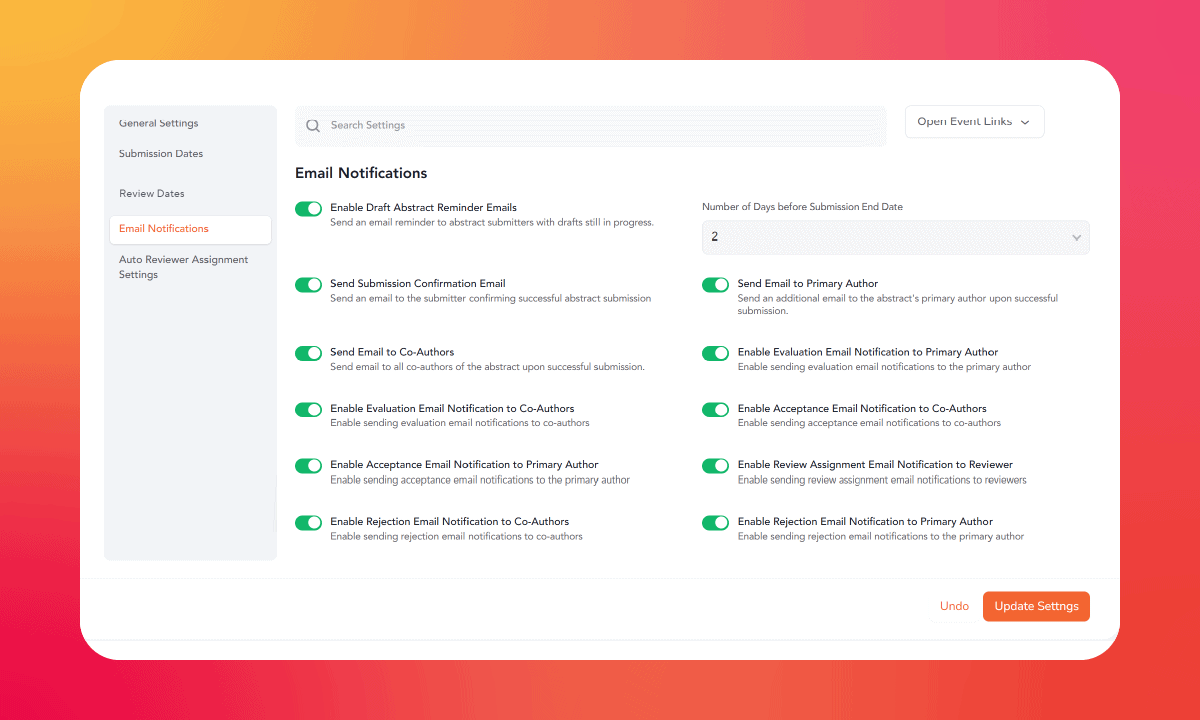Toggle Review Assignment Email Notification to Reviewer
This screenshot has width=1200, height=720.
[x=715, y=466]
